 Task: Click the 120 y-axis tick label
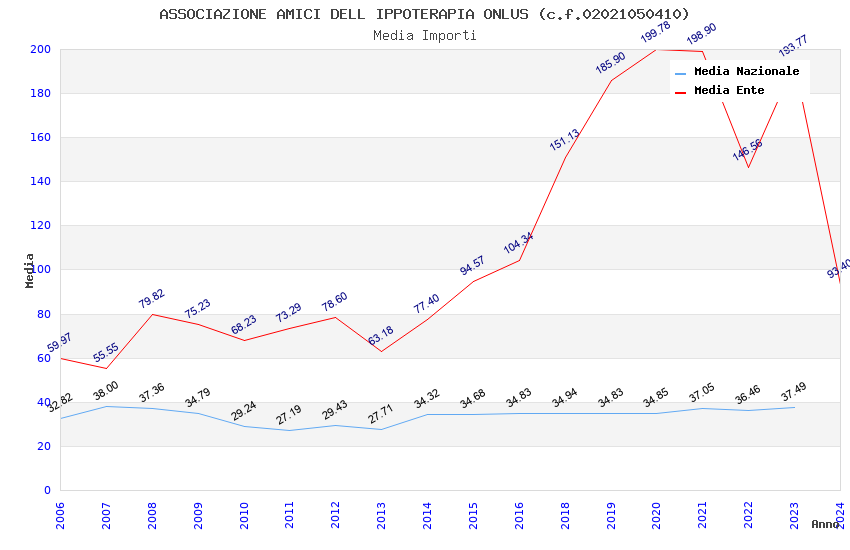(41, 225)
